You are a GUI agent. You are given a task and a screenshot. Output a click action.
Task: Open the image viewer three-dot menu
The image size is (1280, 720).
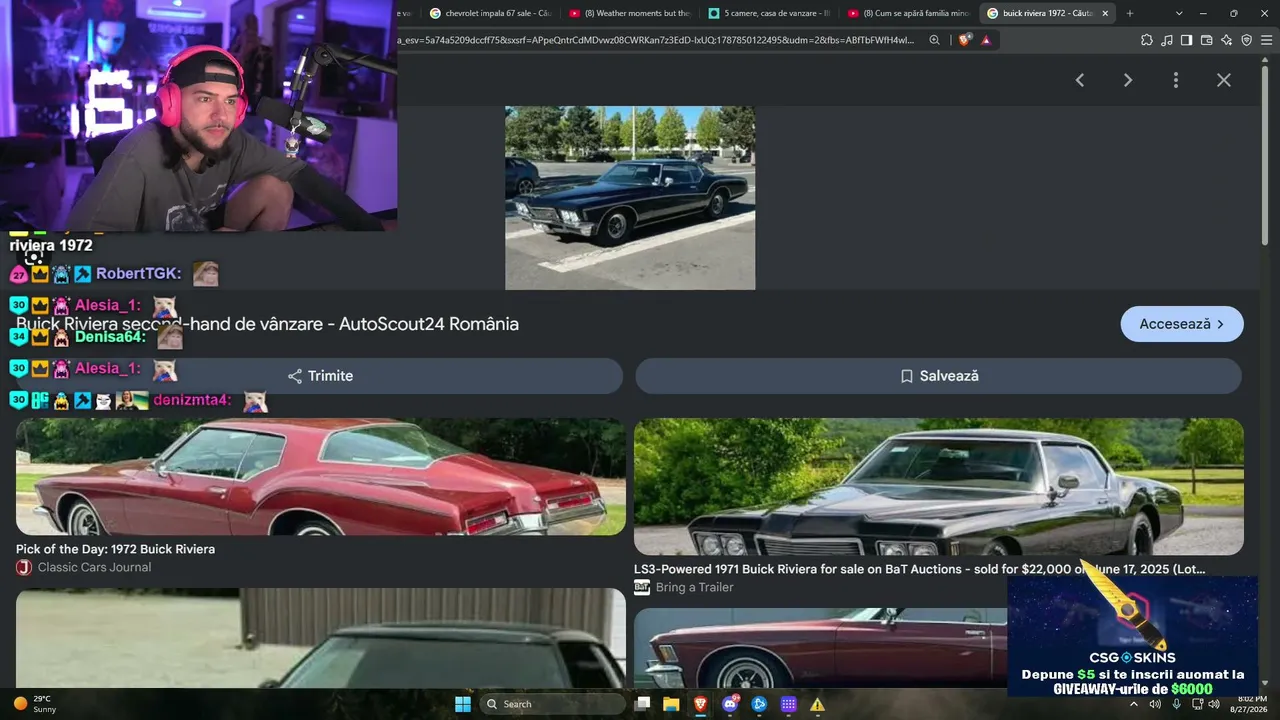point(1176,80)
